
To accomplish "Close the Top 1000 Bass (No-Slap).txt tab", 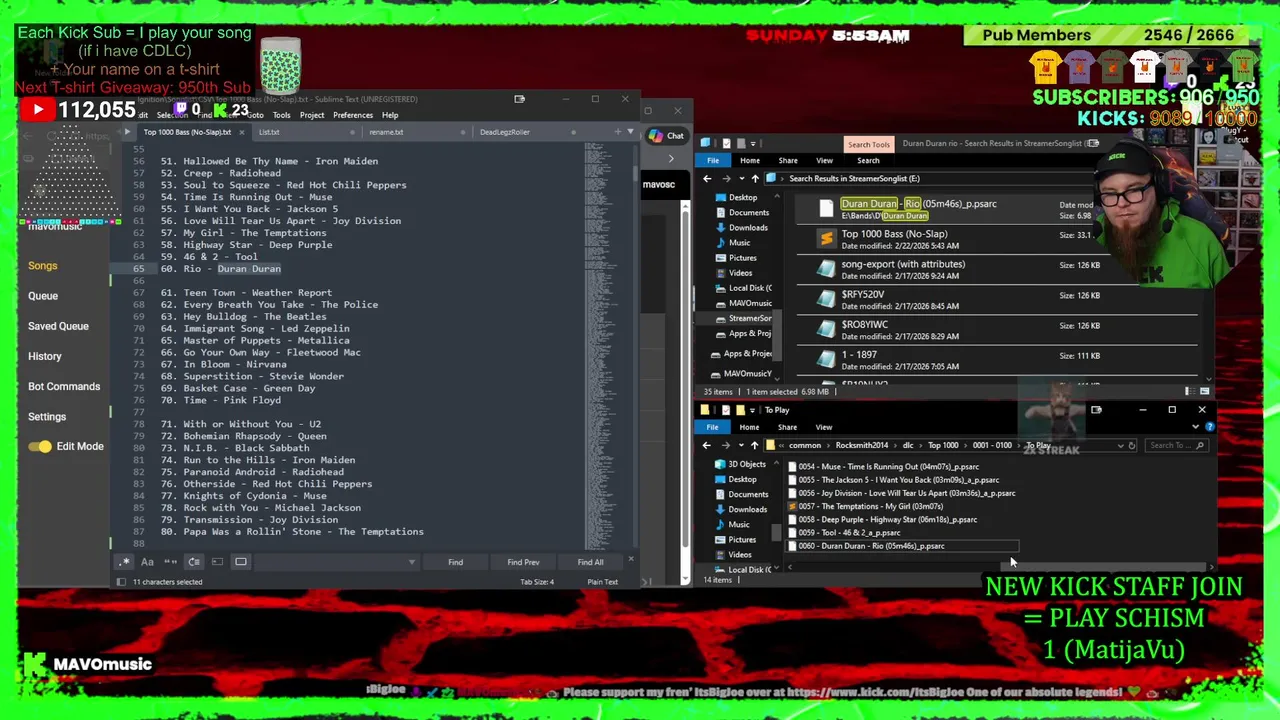I will tap(241, 132).
